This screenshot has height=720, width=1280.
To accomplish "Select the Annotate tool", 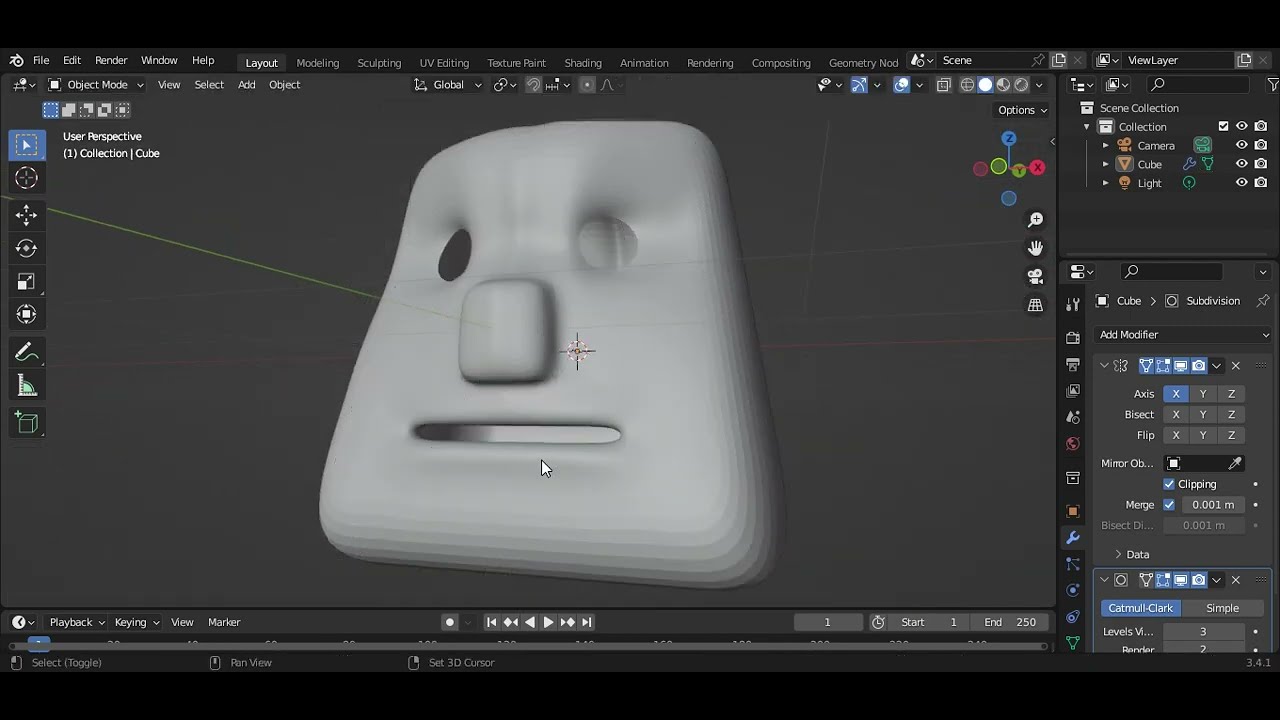I will pos(26,352).
